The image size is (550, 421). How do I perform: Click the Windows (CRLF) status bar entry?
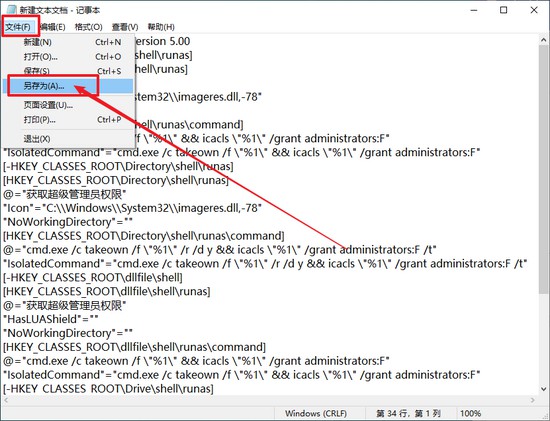pos(316,413)
